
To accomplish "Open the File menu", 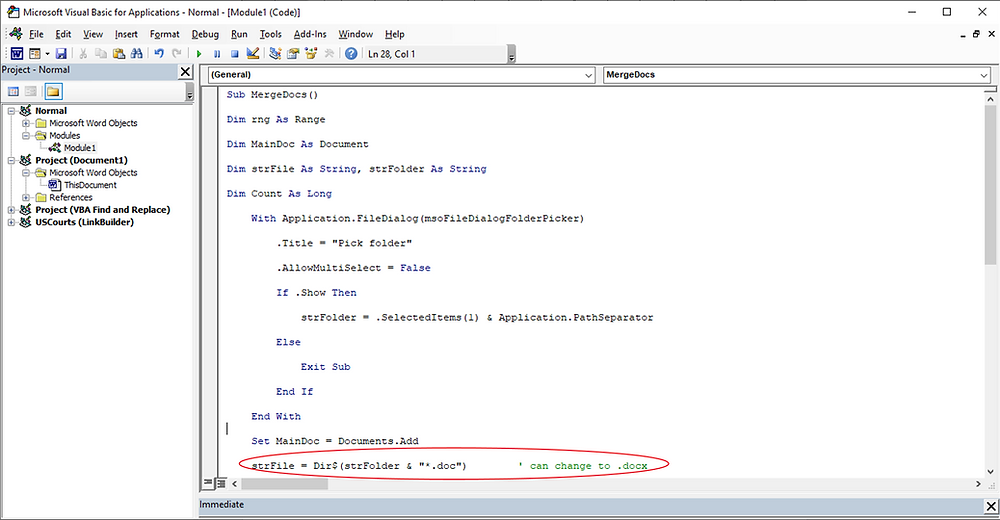I will [36, 34].
